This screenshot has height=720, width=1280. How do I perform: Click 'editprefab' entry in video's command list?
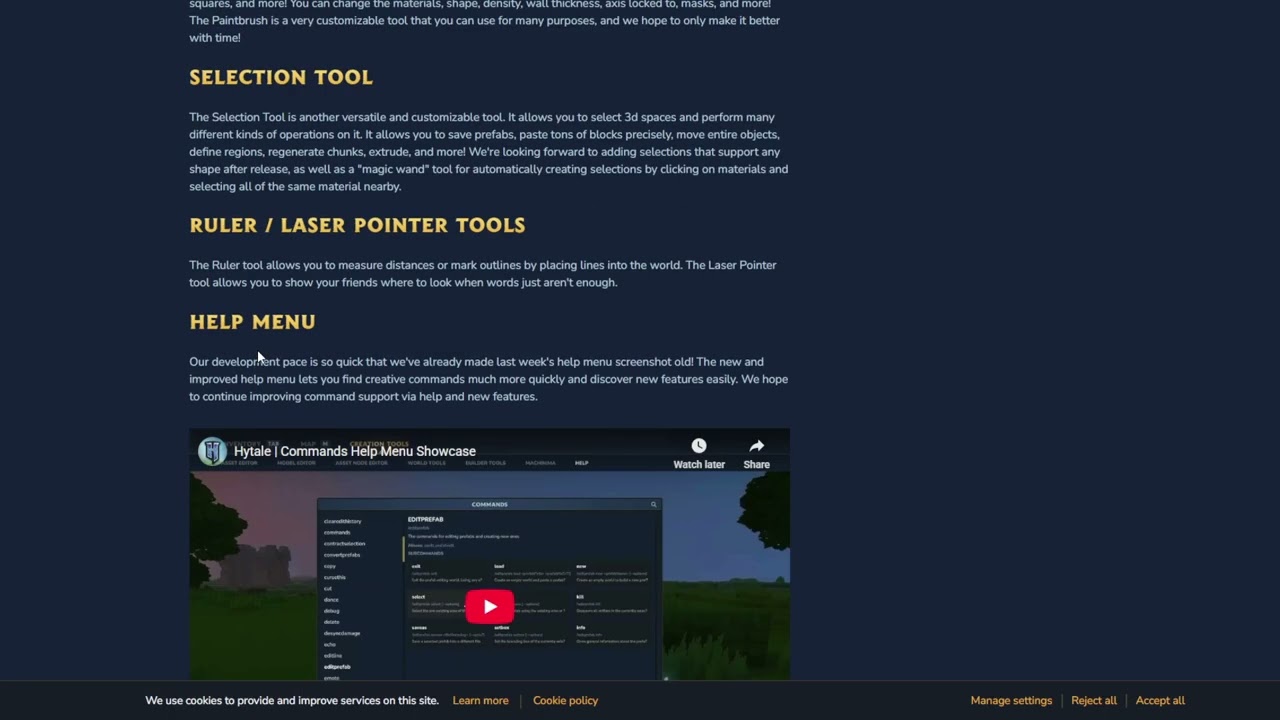pyautogui.click(x=337, y=667)
